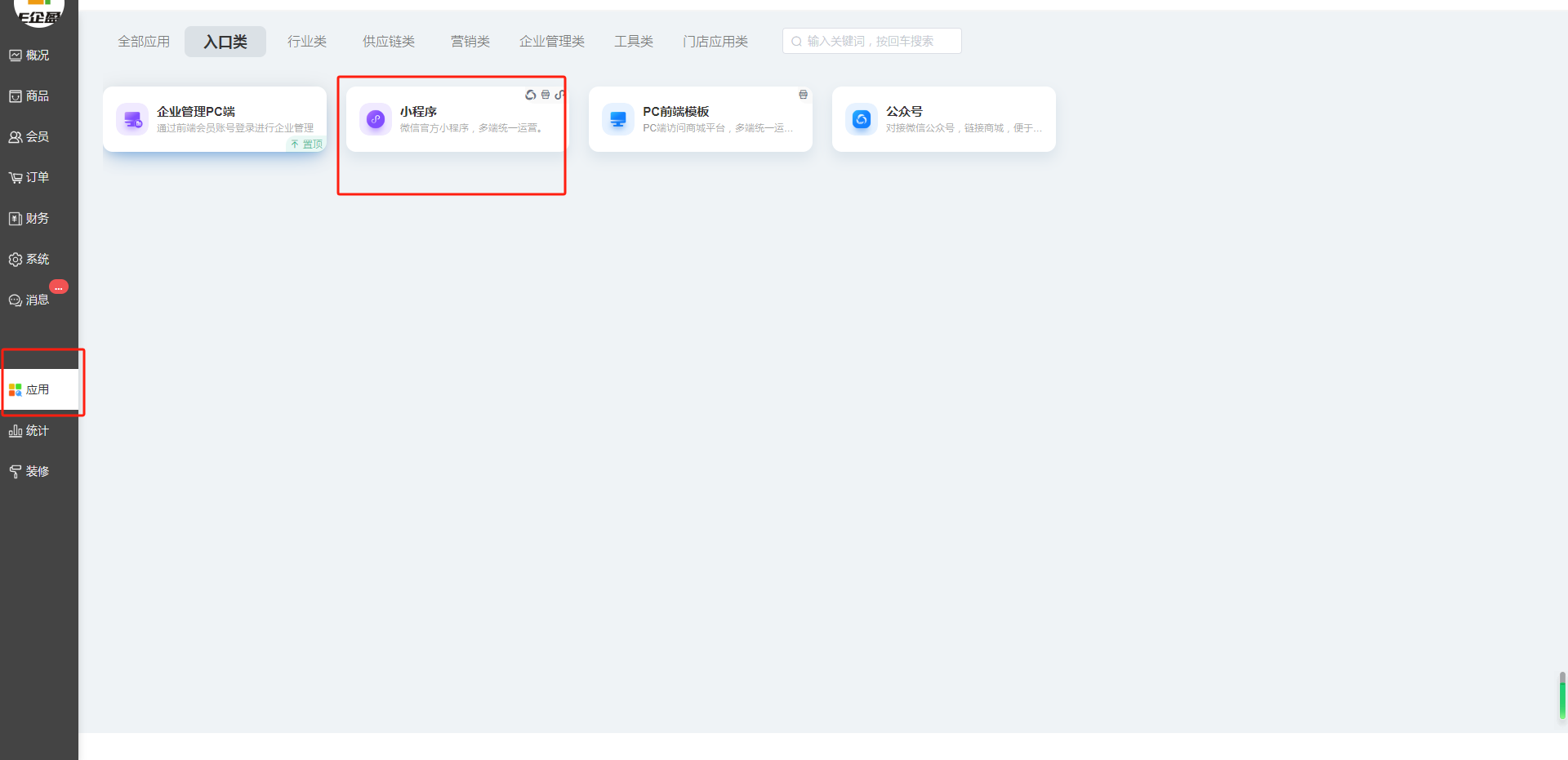
Task: Open the 商品 products sidebar section
Action: (x=29, y=96)
